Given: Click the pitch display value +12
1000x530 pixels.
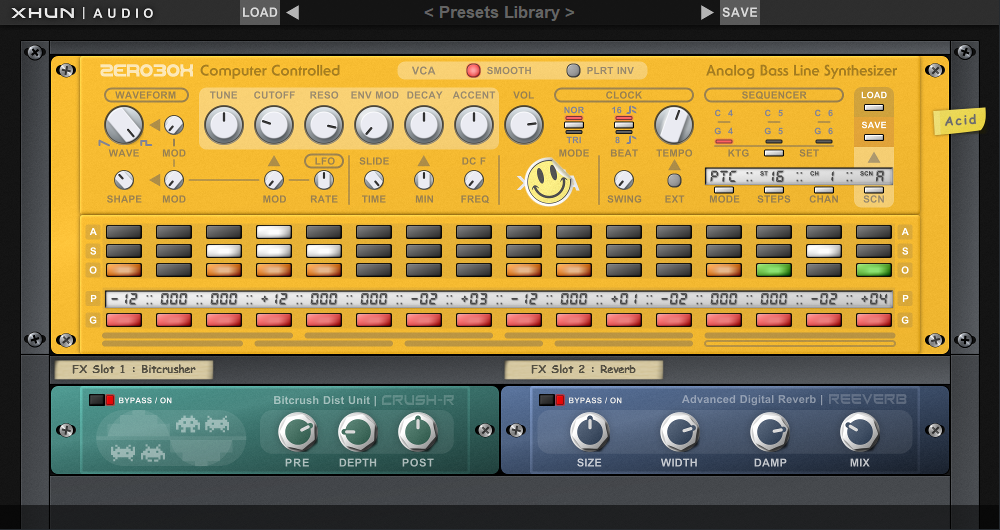Looking at the screenshot, I should 274,299.
